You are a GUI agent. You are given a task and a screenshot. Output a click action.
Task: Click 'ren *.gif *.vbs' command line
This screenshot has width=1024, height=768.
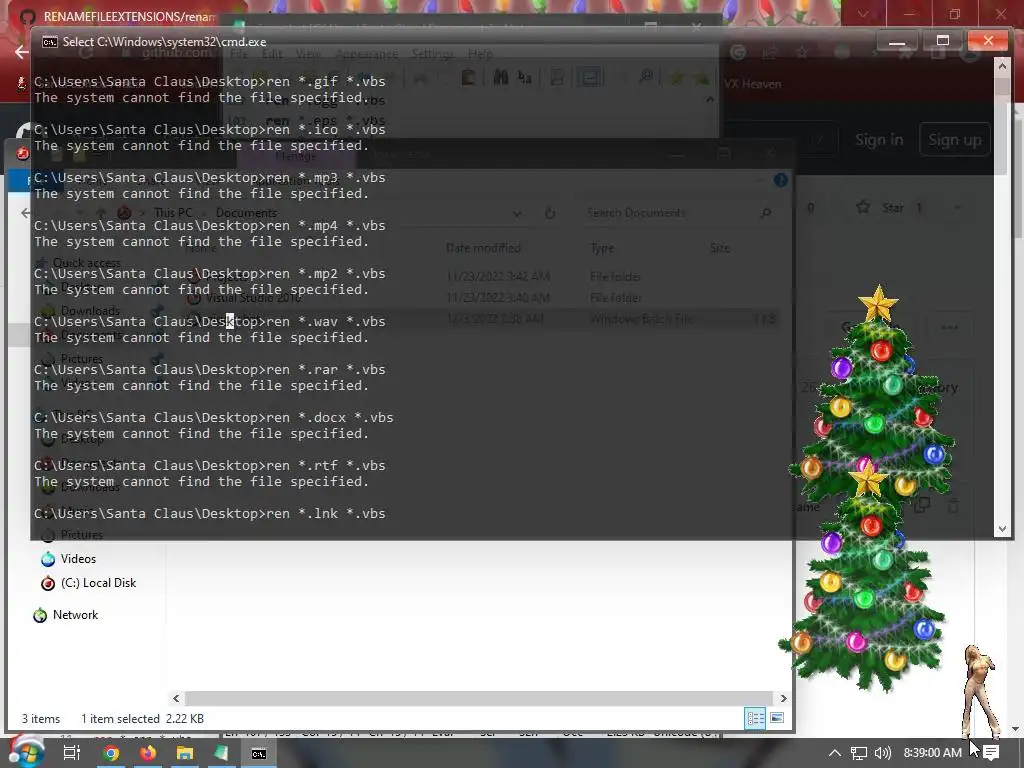(326, 82)
